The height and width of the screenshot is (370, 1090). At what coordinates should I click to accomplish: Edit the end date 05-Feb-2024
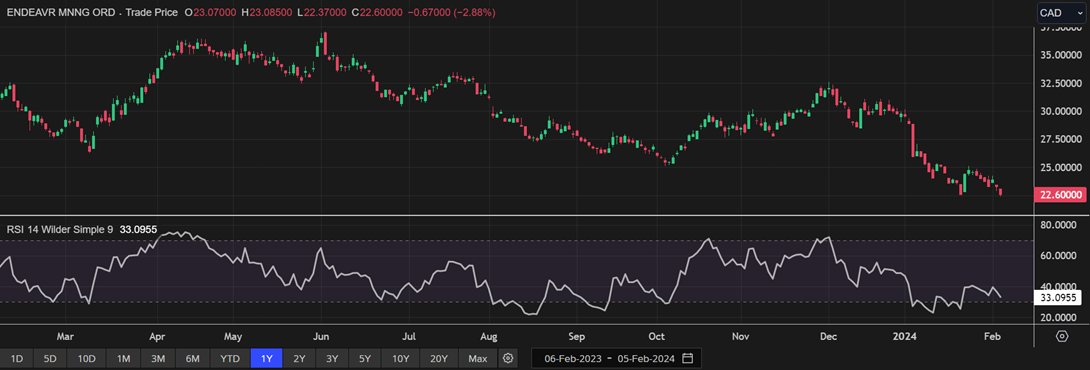coord(646,359)
